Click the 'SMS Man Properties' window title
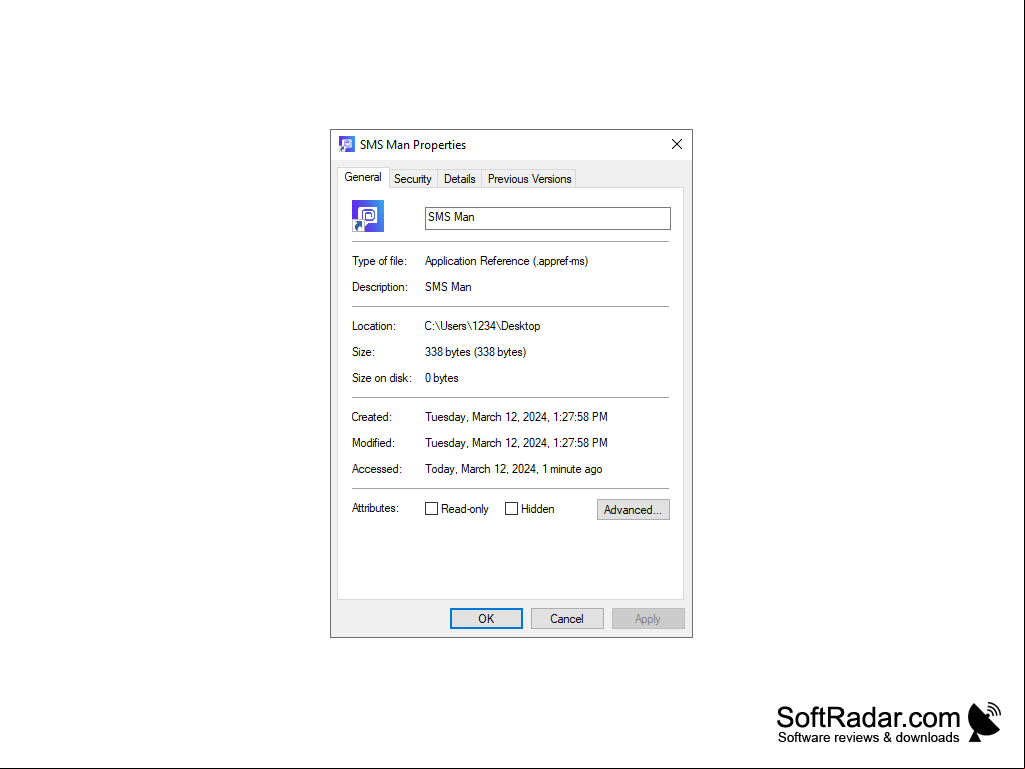1025x769 pixels. (413, 145)
